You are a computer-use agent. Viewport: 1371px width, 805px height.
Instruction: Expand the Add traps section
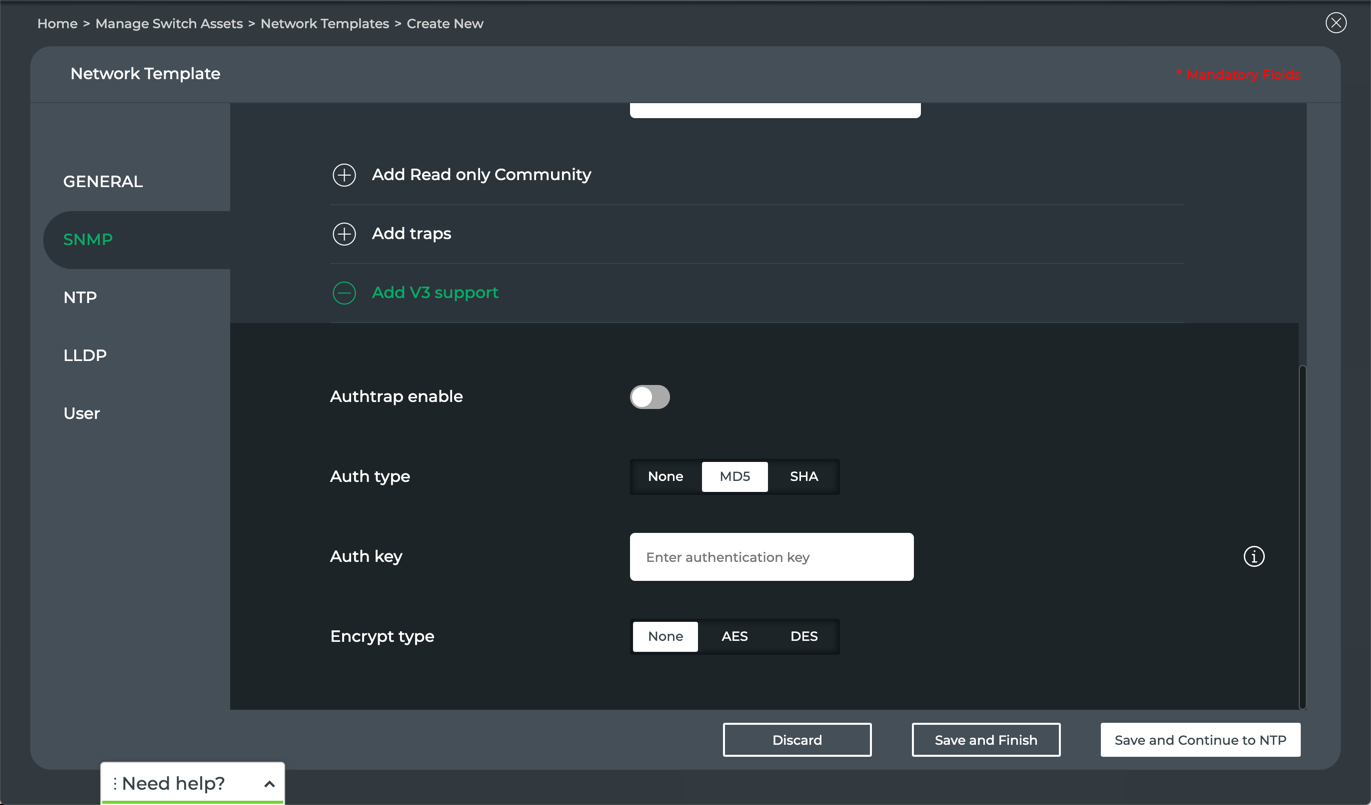[411, 234]
